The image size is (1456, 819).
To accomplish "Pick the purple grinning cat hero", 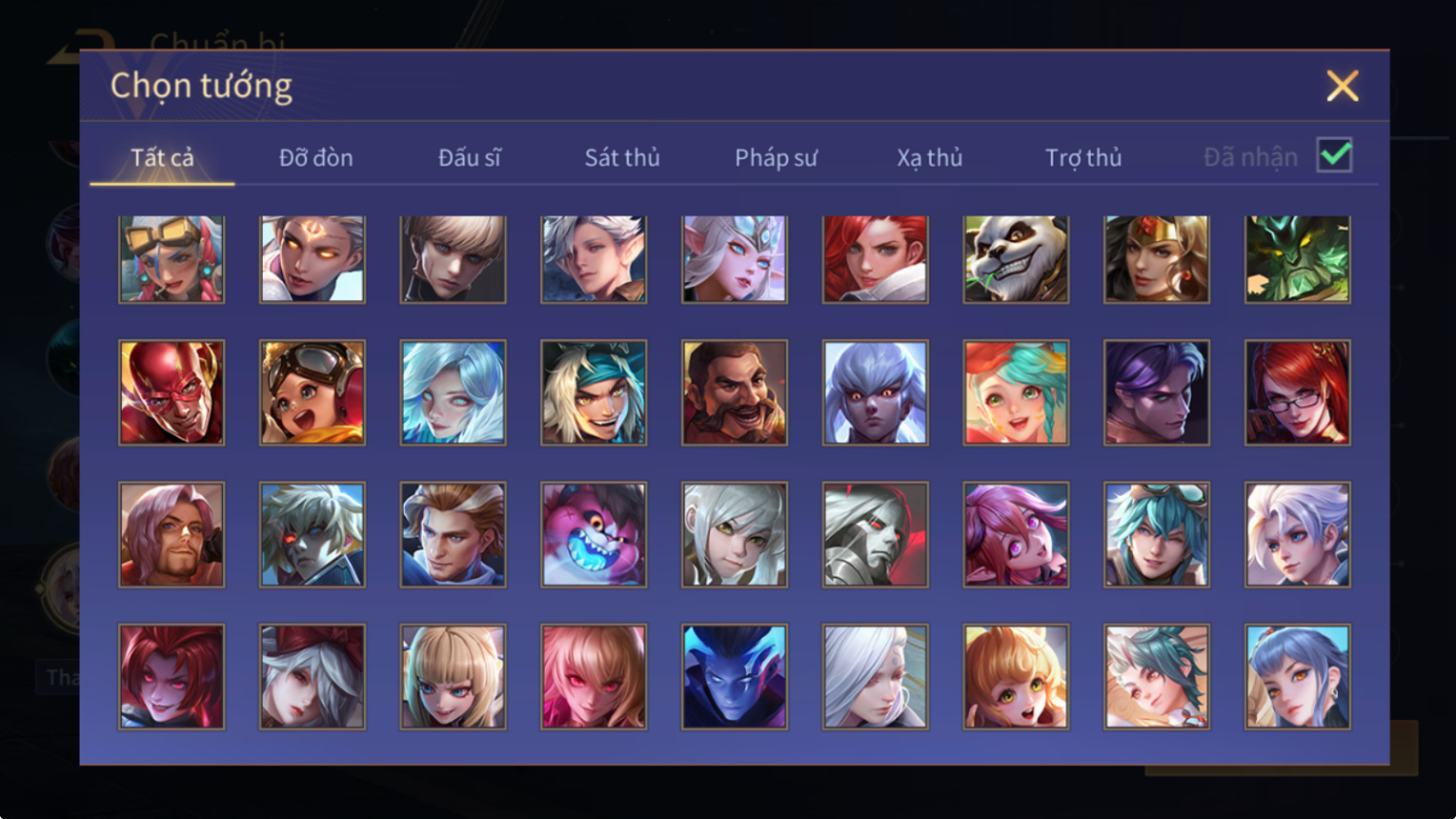I will [594, 535].
